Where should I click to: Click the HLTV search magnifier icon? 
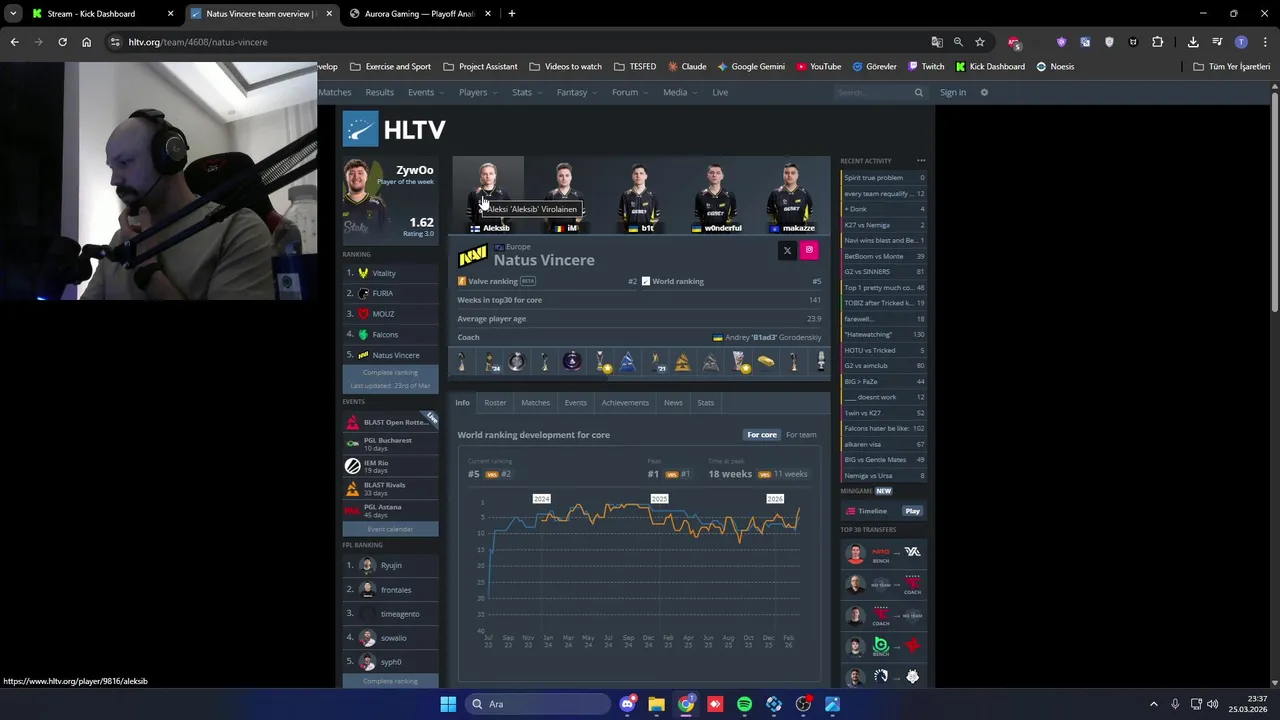pos(918,92)
